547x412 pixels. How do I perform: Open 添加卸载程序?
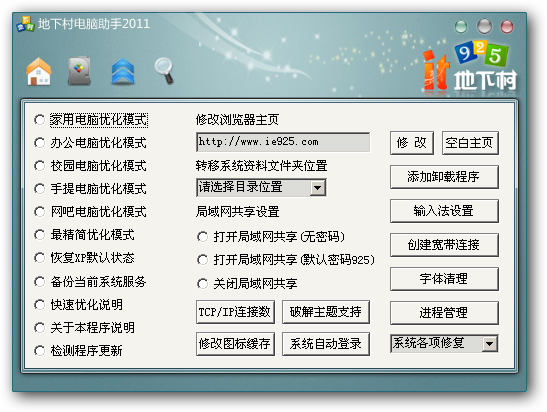tap(444, 177)
